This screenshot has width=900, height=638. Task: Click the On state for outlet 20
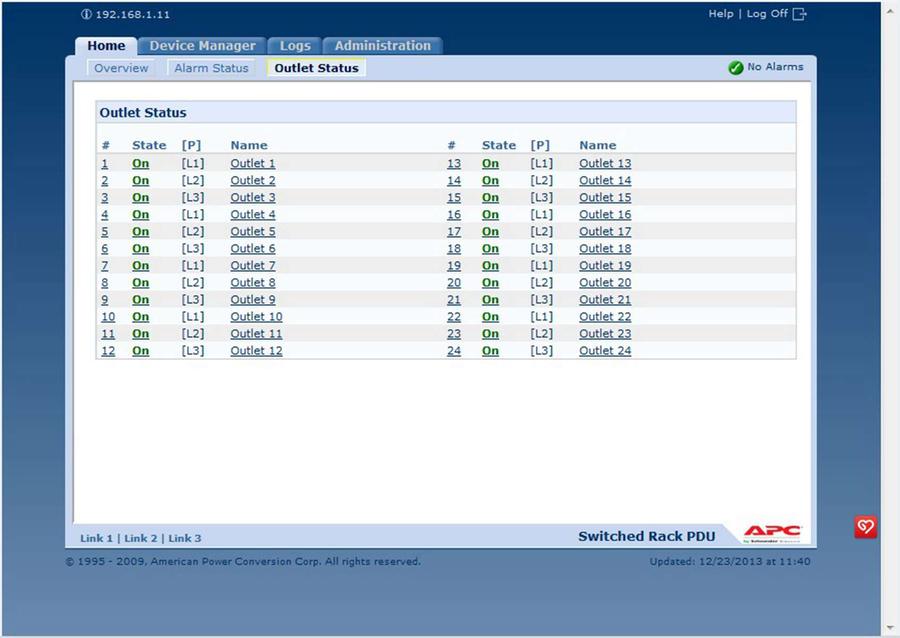click(x=490, y=282)
